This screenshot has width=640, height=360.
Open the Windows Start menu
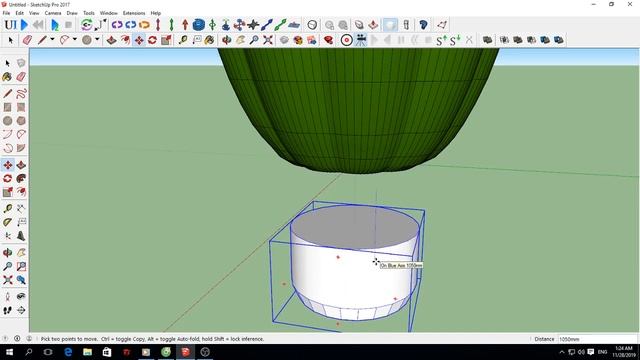click(x=9, y=352)
